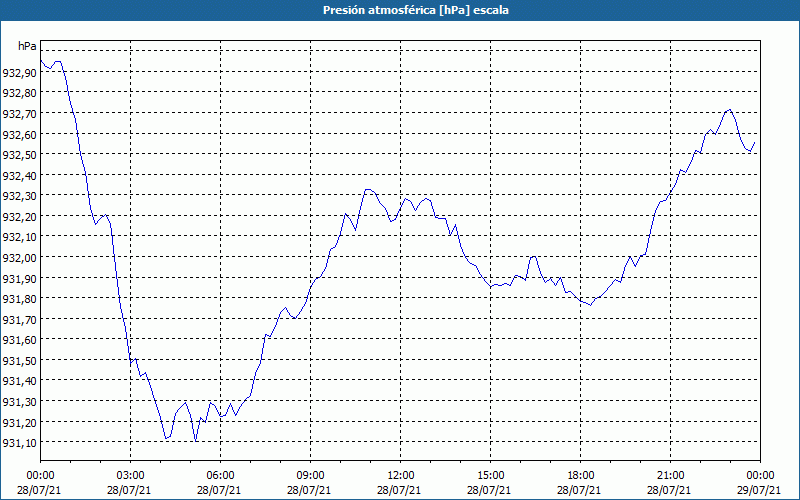Viewport: 800px width, 500px height.
Task: Select the 931,10 y-axis label
Action: pyautogui.click(x=19, y=443)
